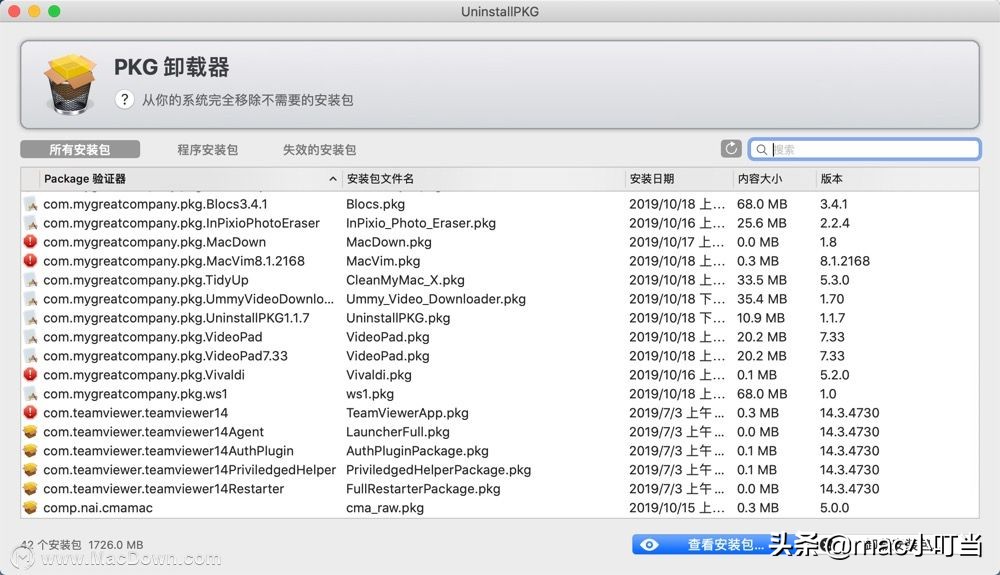Click red warning icon for teamviewer14 row

[30, 412]
